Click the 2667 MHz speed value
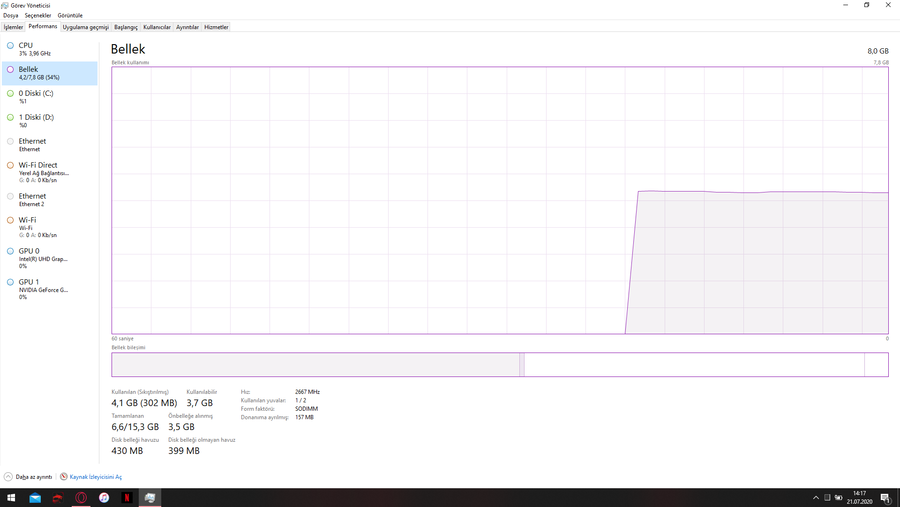This screenshot has height=507, width=900. click(307, 392)
